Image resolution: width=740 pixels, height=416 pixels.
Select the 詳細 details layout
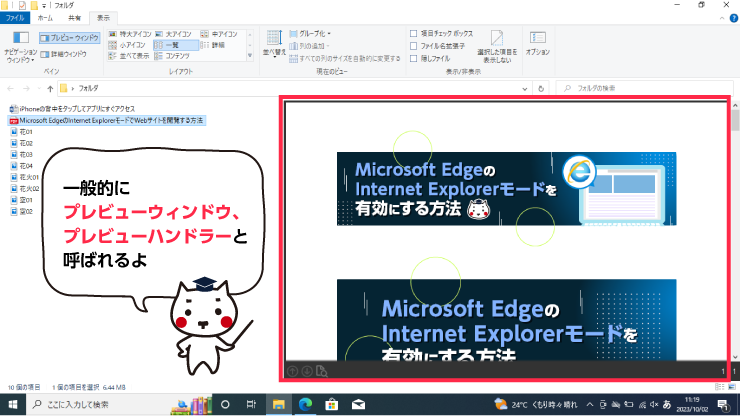(x=212, y=45)
